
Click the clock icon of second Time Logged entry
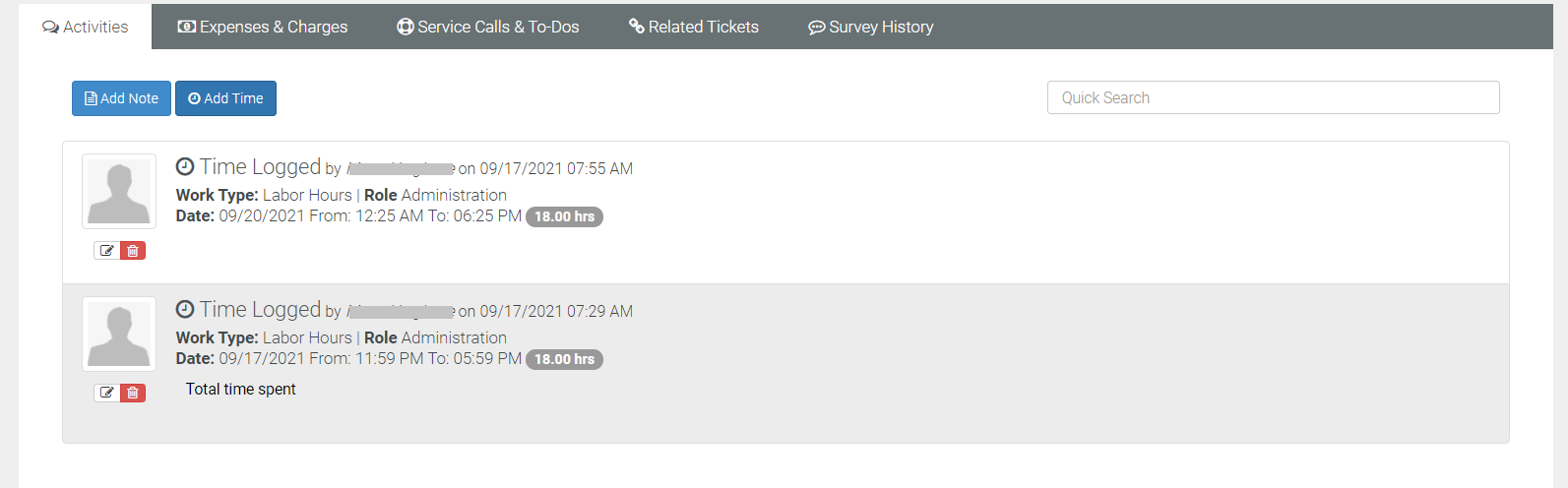pyautogui.click(x=185, y=309)
